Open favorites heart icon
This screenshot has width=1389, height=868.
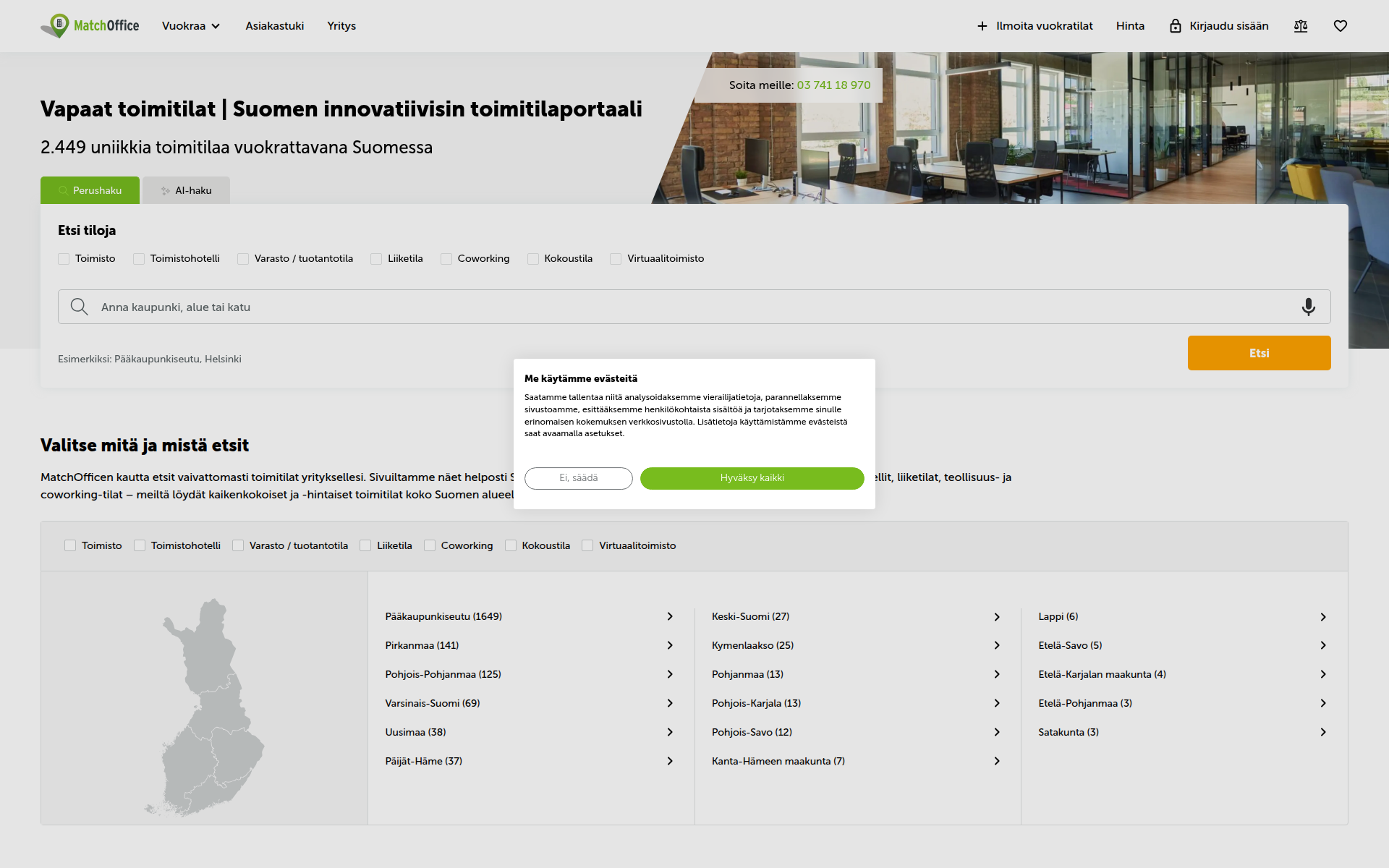point(1341,26)
